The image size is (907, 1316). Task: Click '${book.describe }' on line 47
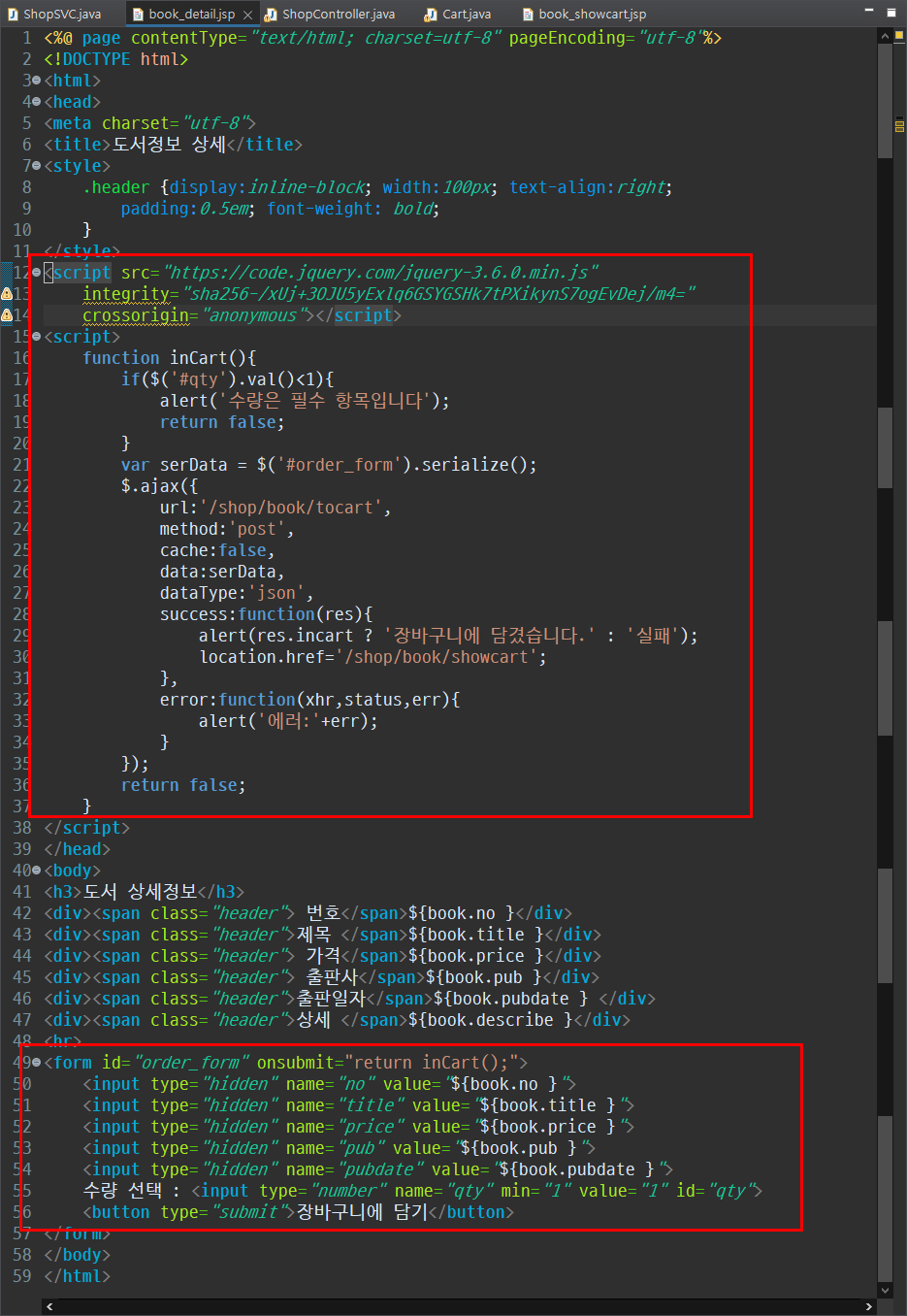(x=491, y=1020)
